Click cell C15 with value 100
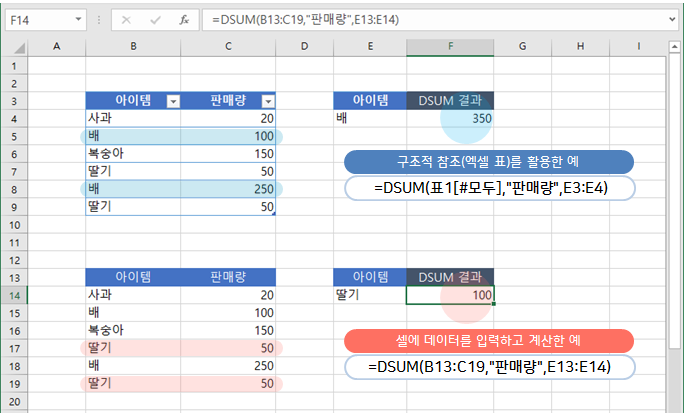This screenshot has height=413, width=684. [x=228, y=313]
